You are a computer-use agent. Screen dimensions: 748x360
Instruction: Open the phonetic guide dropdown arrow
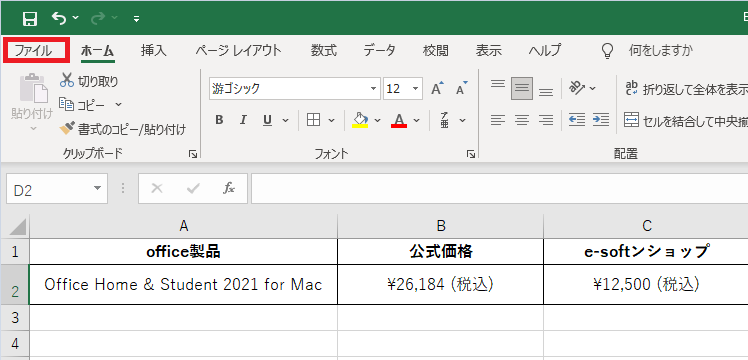(462, 120)
